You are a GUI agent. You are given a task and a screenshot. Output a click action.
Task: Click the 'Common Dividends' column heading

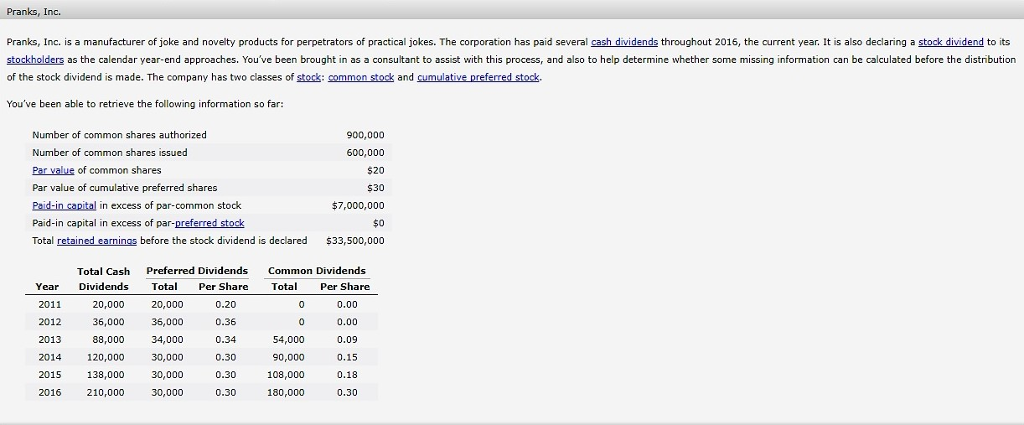tap(317, 271)
